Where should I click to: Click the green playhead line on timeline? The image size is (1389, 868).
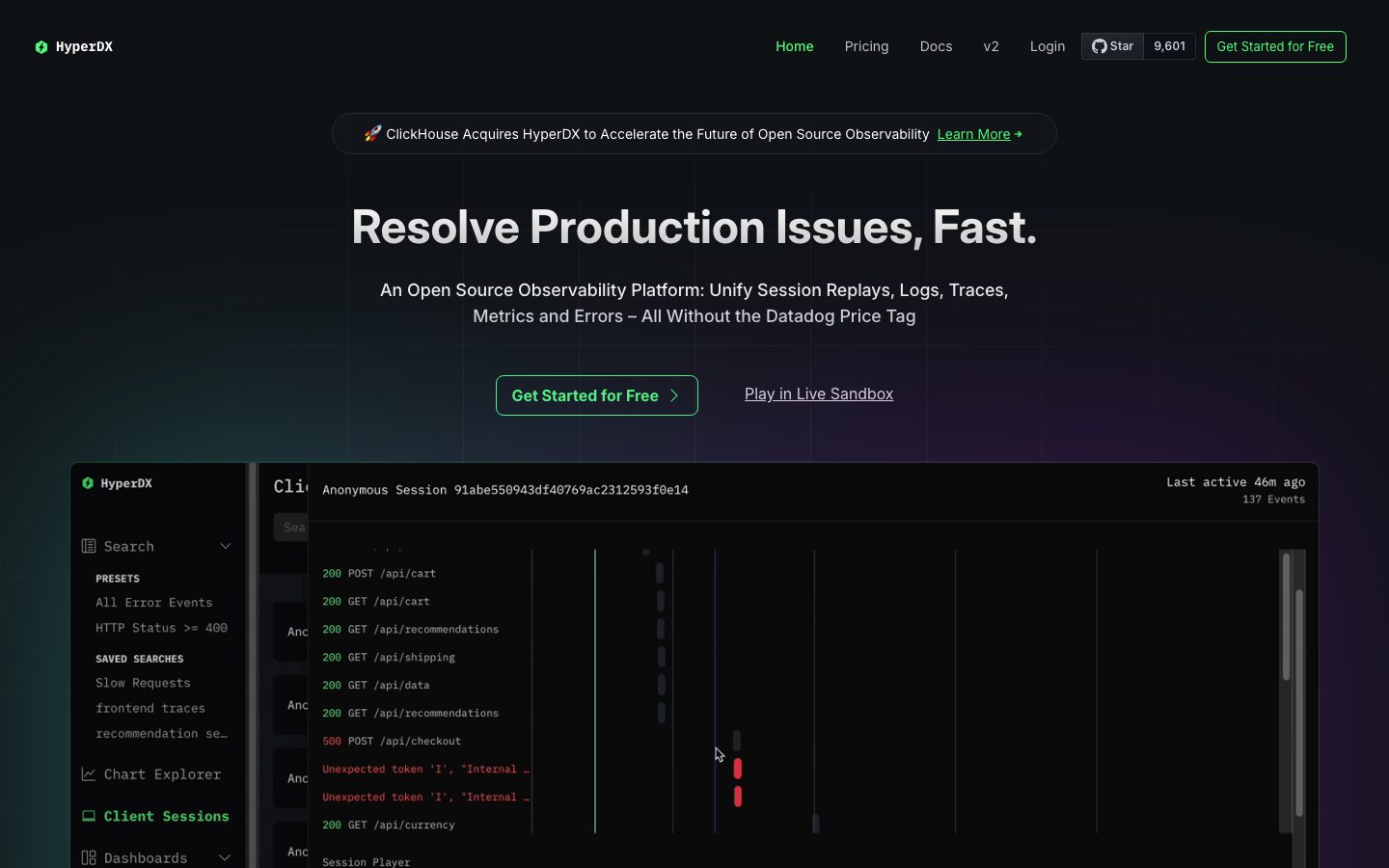[595, 691]
